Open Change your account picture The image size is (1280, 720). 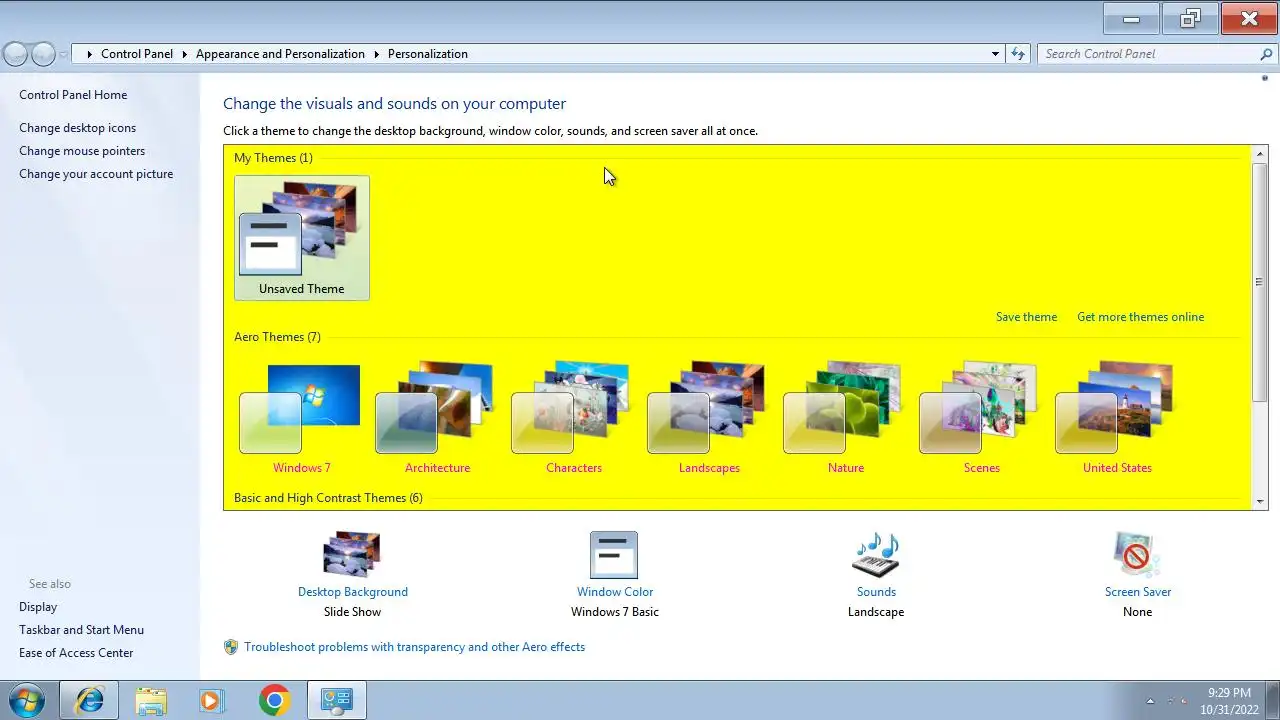click(x=96, y=174)
